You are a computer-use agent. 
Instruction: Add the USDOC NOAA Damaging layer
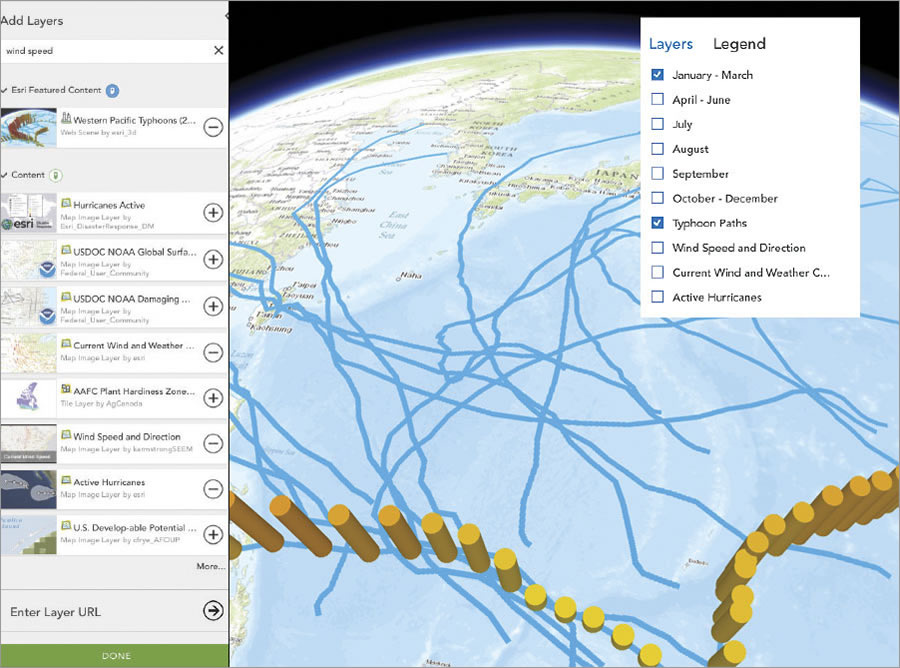[x=211, y=305]
